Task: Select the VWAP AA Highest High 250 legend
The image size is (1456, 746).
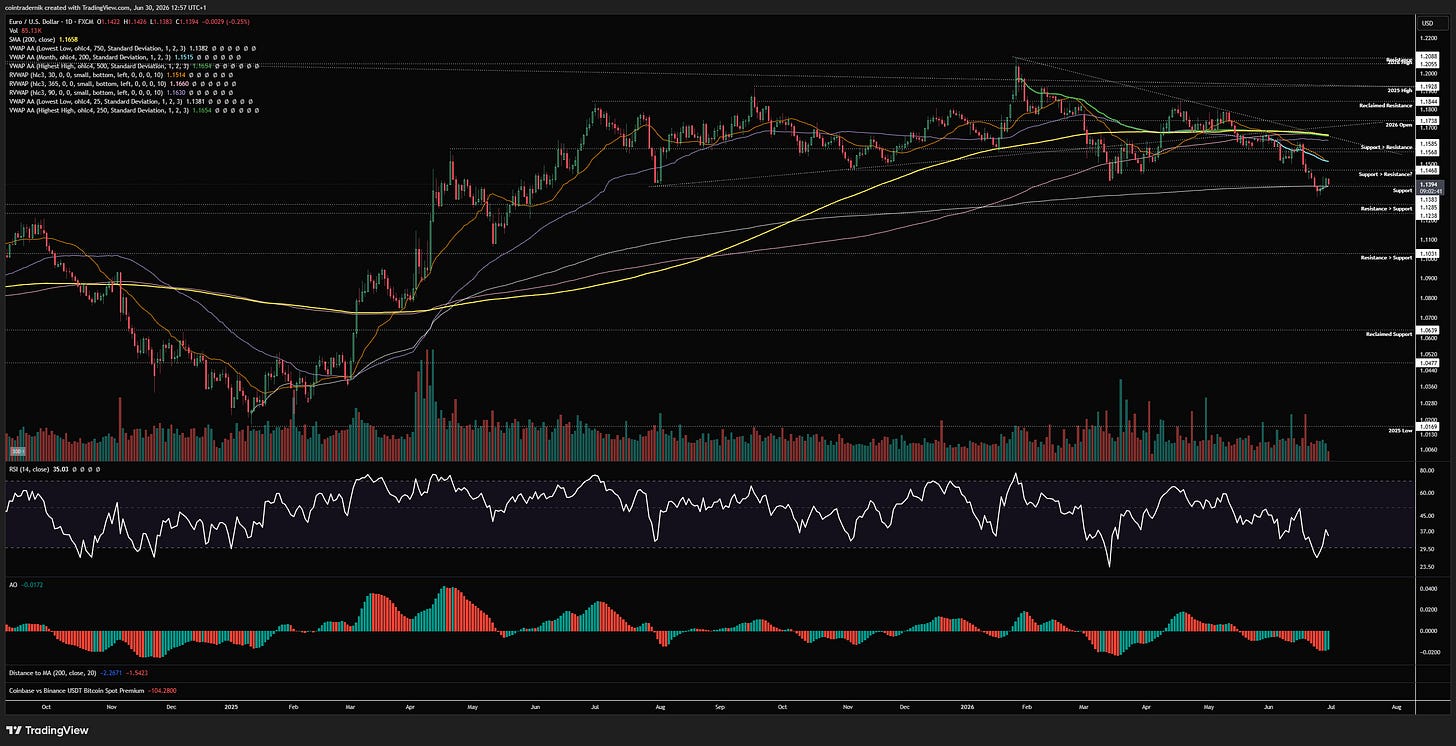Action: coord(133,110)
